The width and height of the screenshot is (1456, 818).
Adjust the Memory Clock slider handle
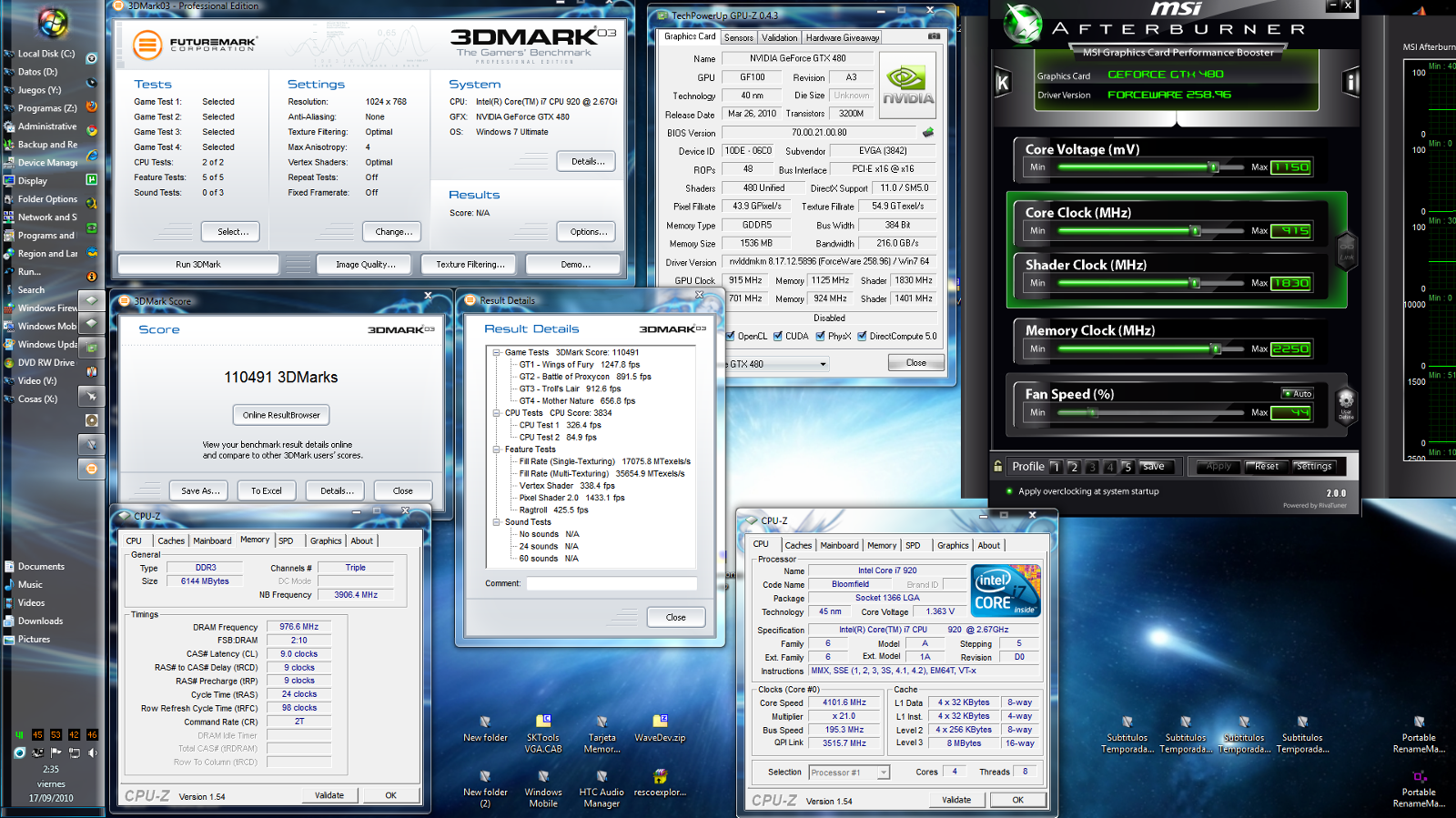[x=1216, y=349]
